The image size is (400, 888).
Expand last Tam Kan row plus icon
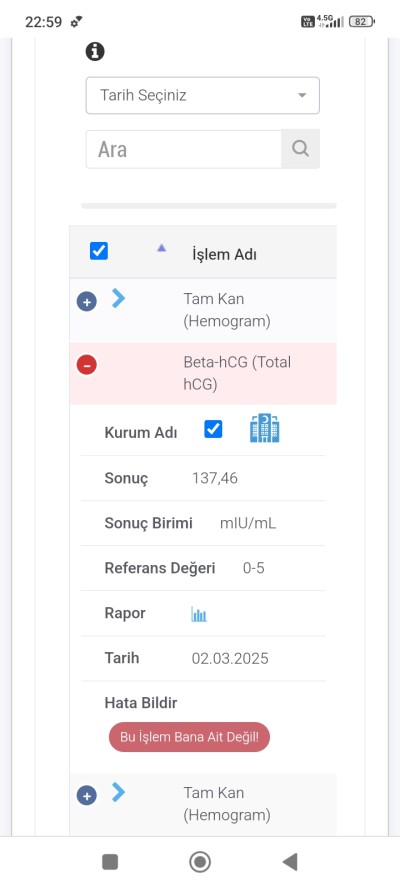(x=87, y=796)
